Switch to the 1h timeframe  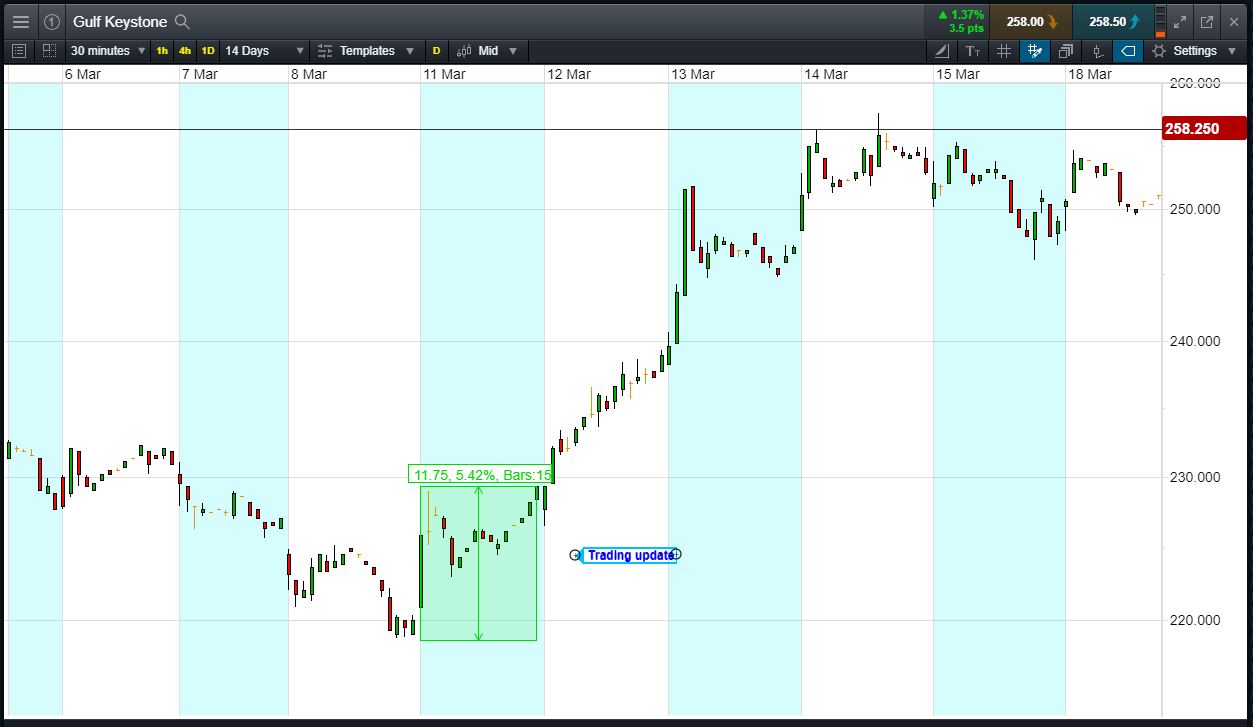(x=162, y=51)
